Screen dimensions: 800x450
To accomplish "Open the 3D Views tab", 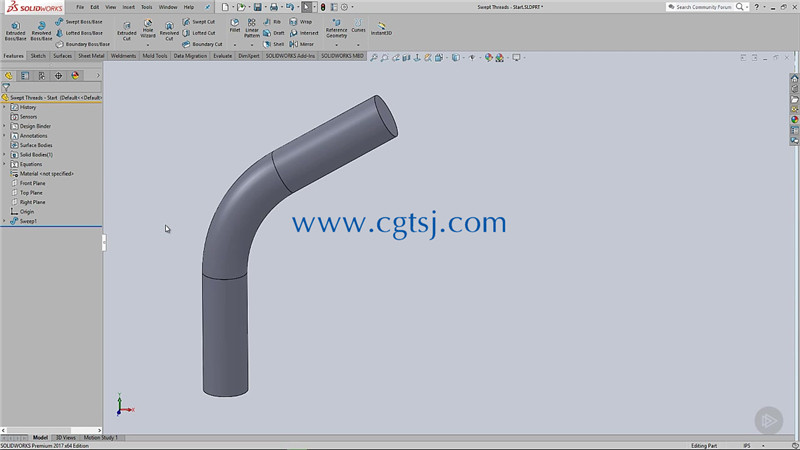I will 65,438.
